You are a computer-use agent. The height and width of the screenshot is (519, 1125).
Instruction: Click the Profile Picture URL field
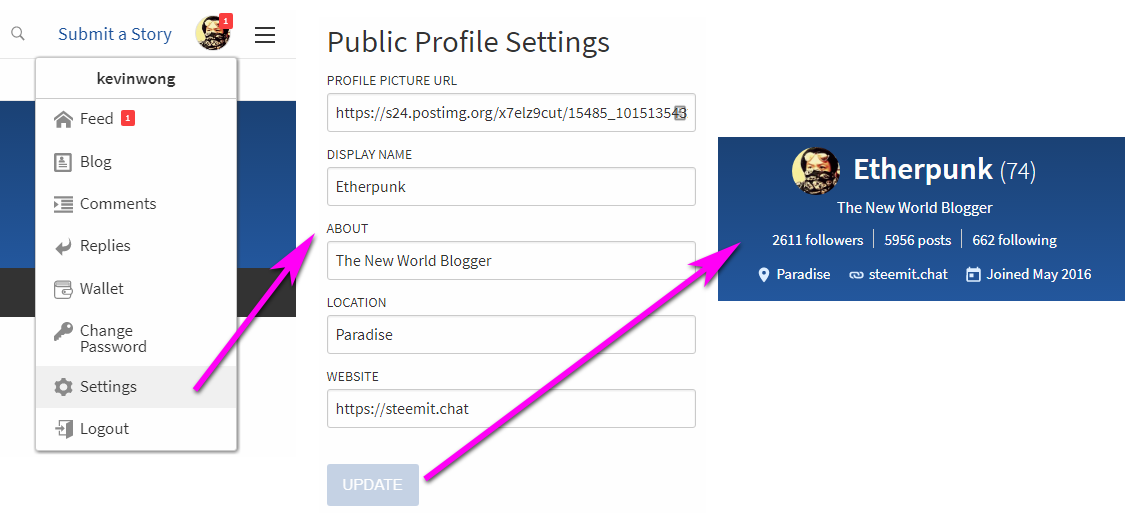[x=511, y=112]
